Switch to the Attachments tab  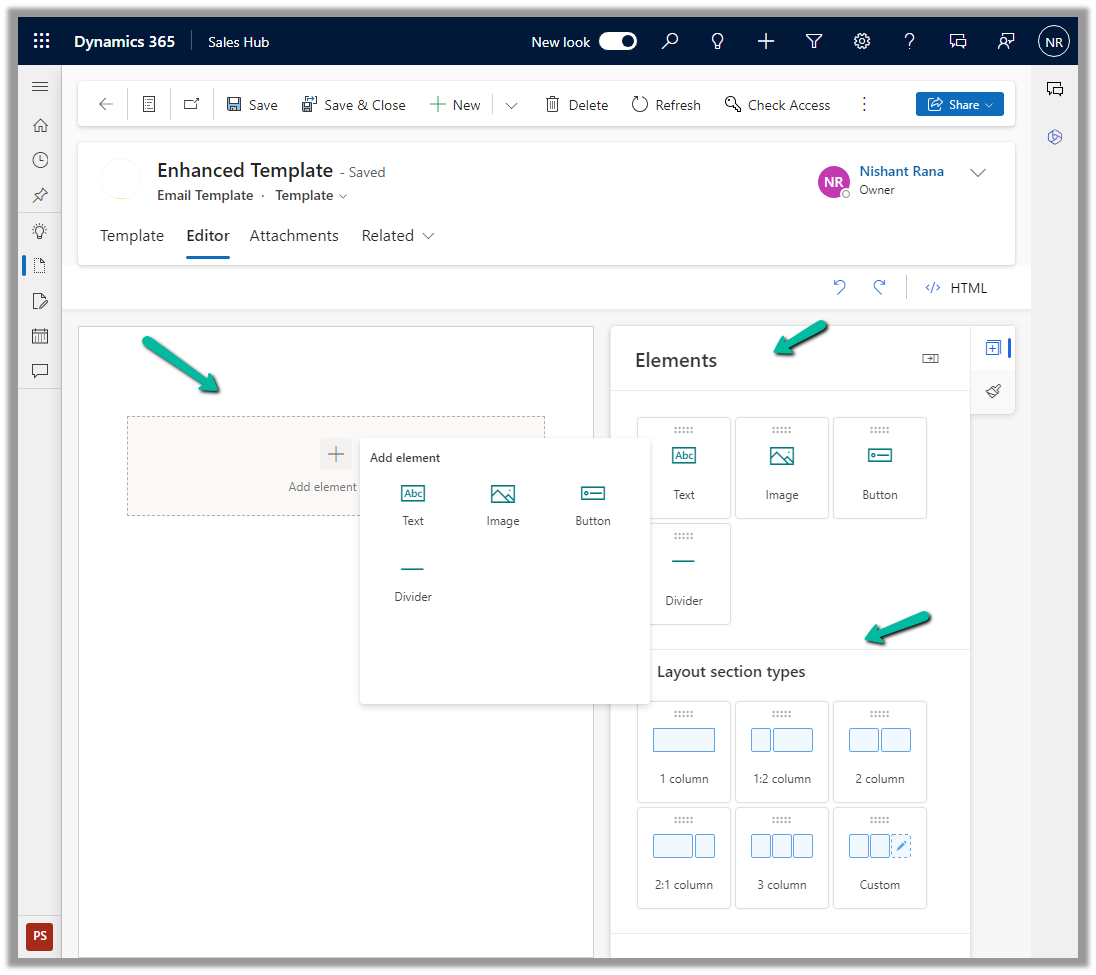coord(294,236)
